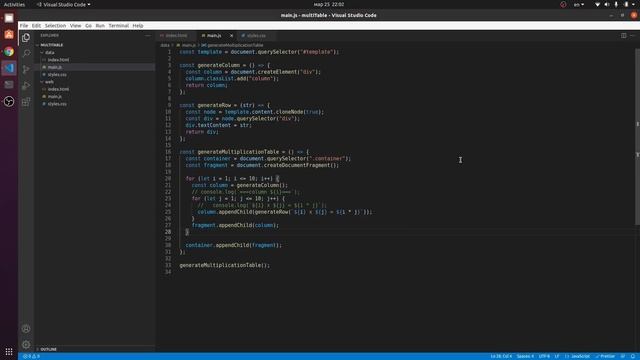Viewport: 640px width, 360px height.
Task: Open the Source Control view
Action: point(26,69)
